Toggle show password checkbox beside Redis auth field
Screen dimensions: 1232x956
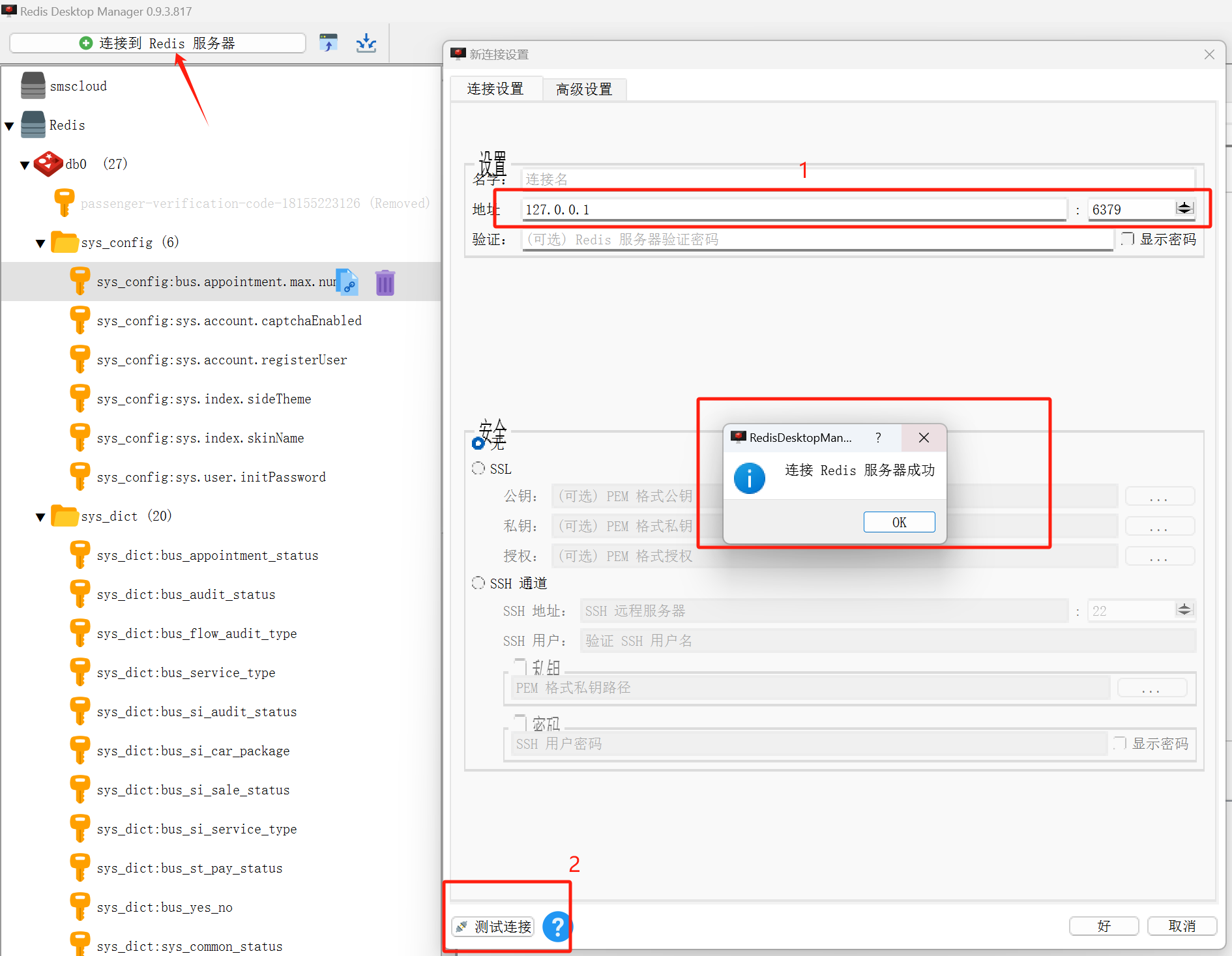point(1128,239)
